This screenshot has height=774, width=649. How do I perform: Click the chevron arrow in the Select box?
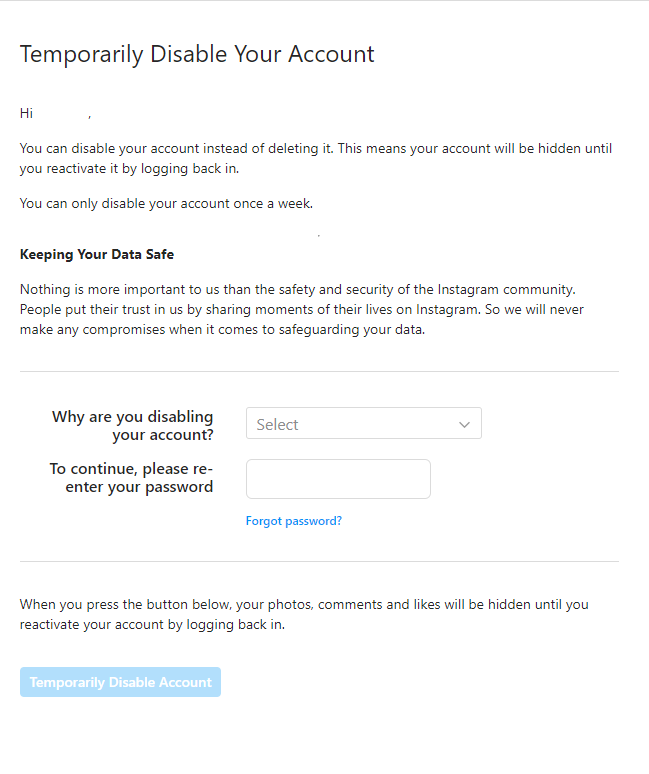point(464,424)
